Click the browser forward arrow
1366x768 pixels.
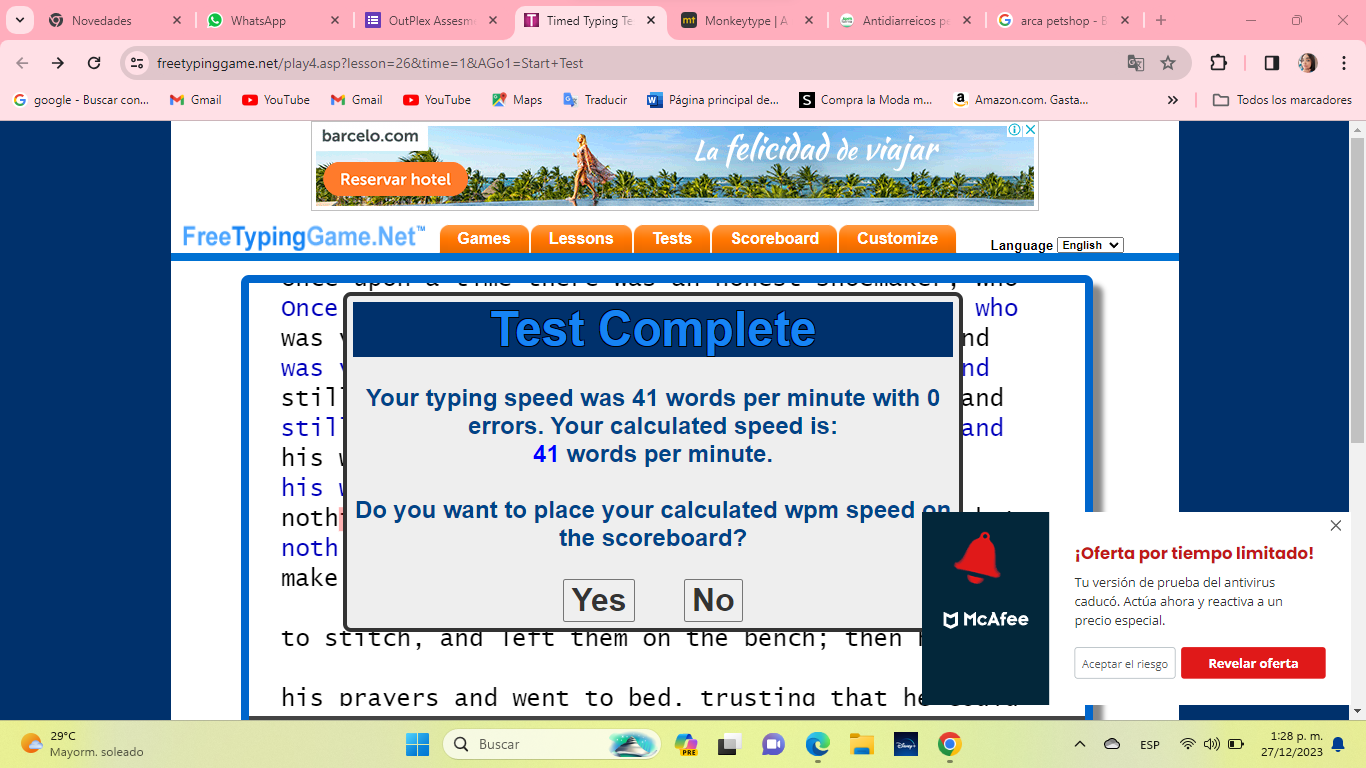[58, 63]
